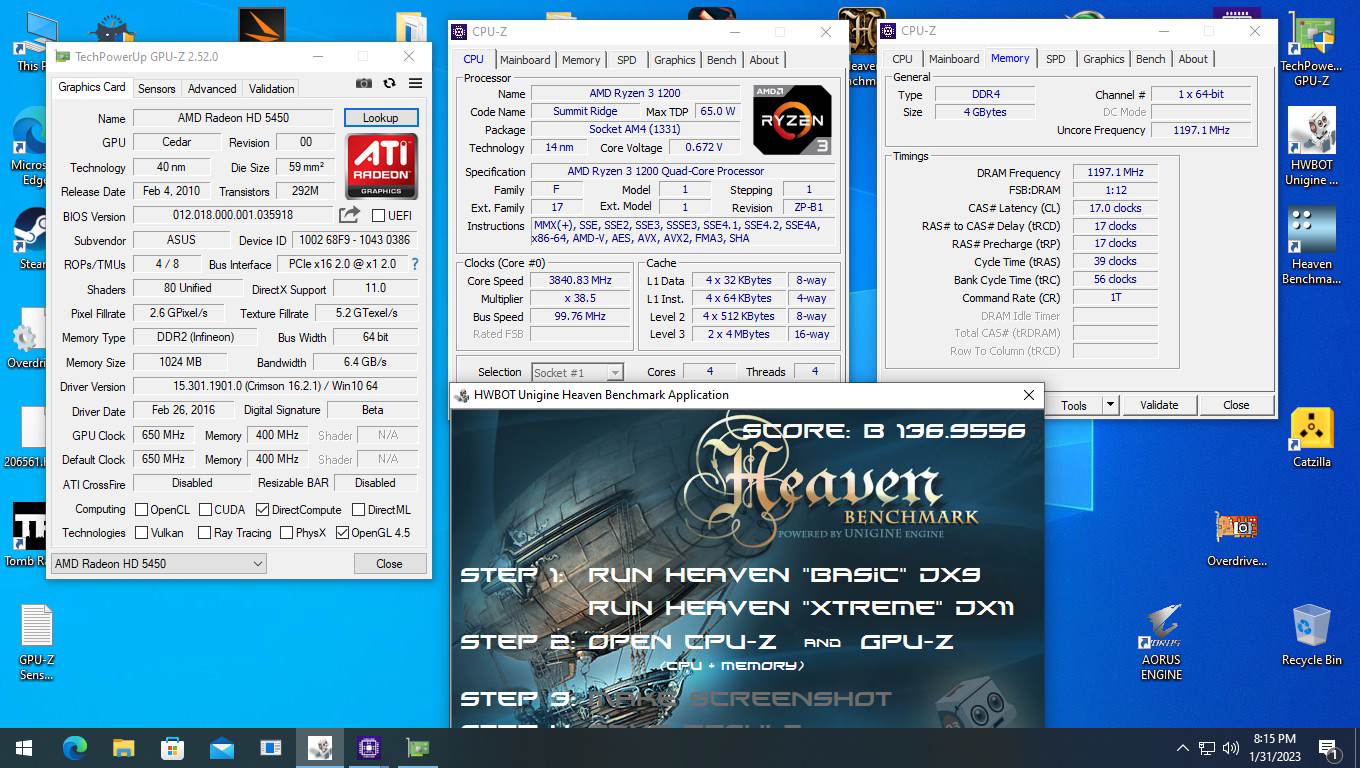
Task: Open the TechPowerUp GPU-Z desktop shortcut
Action: 1311,50
